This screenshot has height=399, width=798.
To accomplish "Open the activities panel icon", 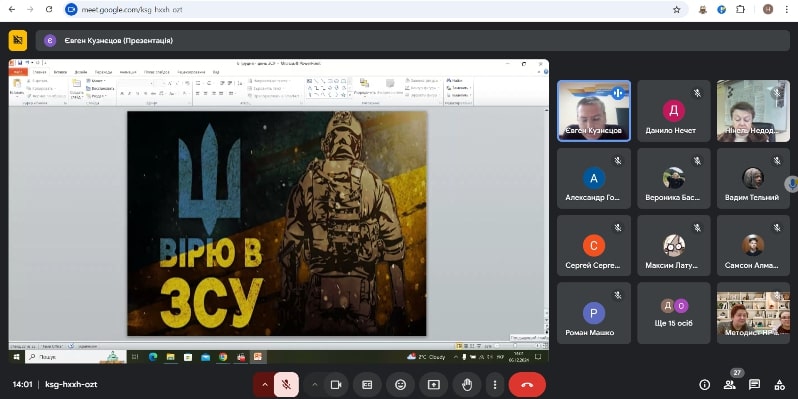I will click(x=779, y=385).
